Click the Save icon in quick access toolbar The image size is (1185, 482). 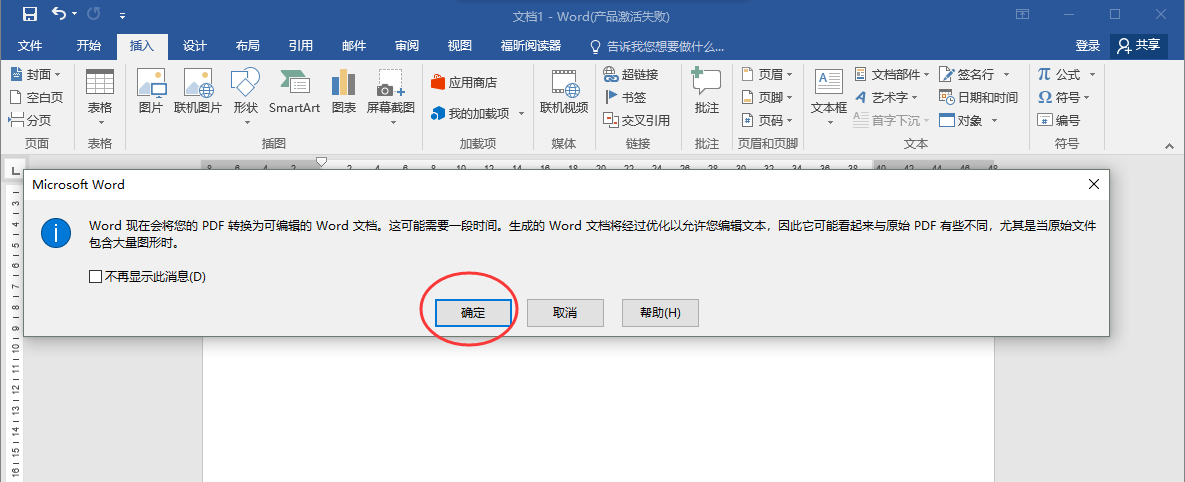[x=29, y=14]
